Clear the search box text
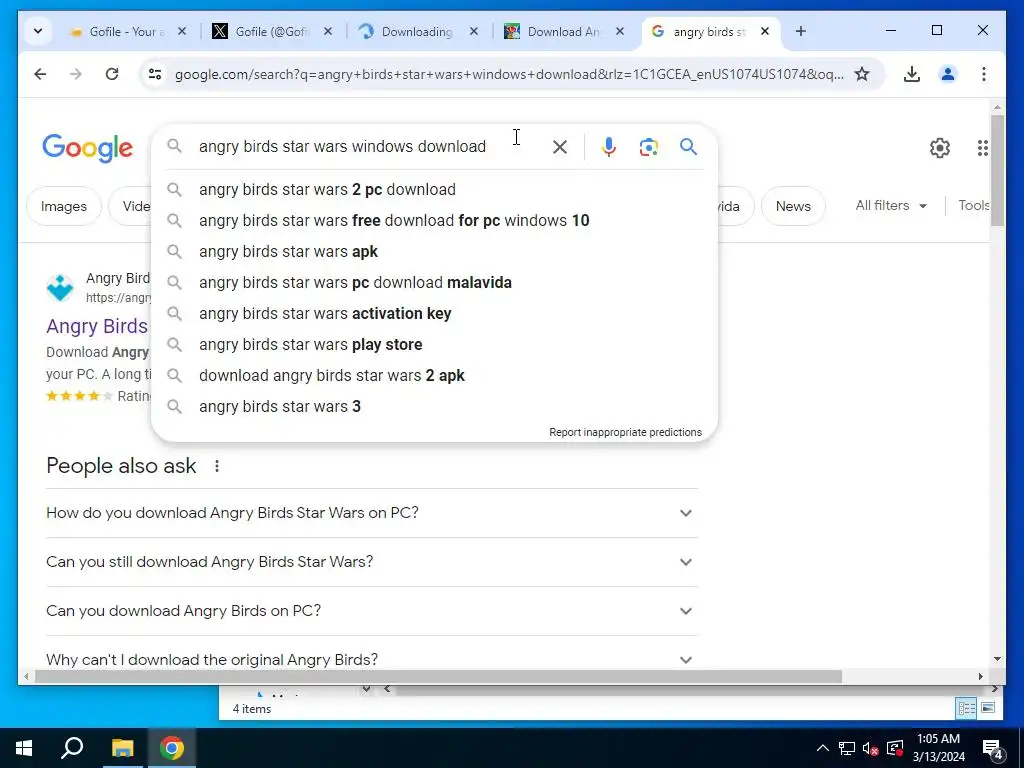Screen dimensions: 1024x768 click(560, 147)
